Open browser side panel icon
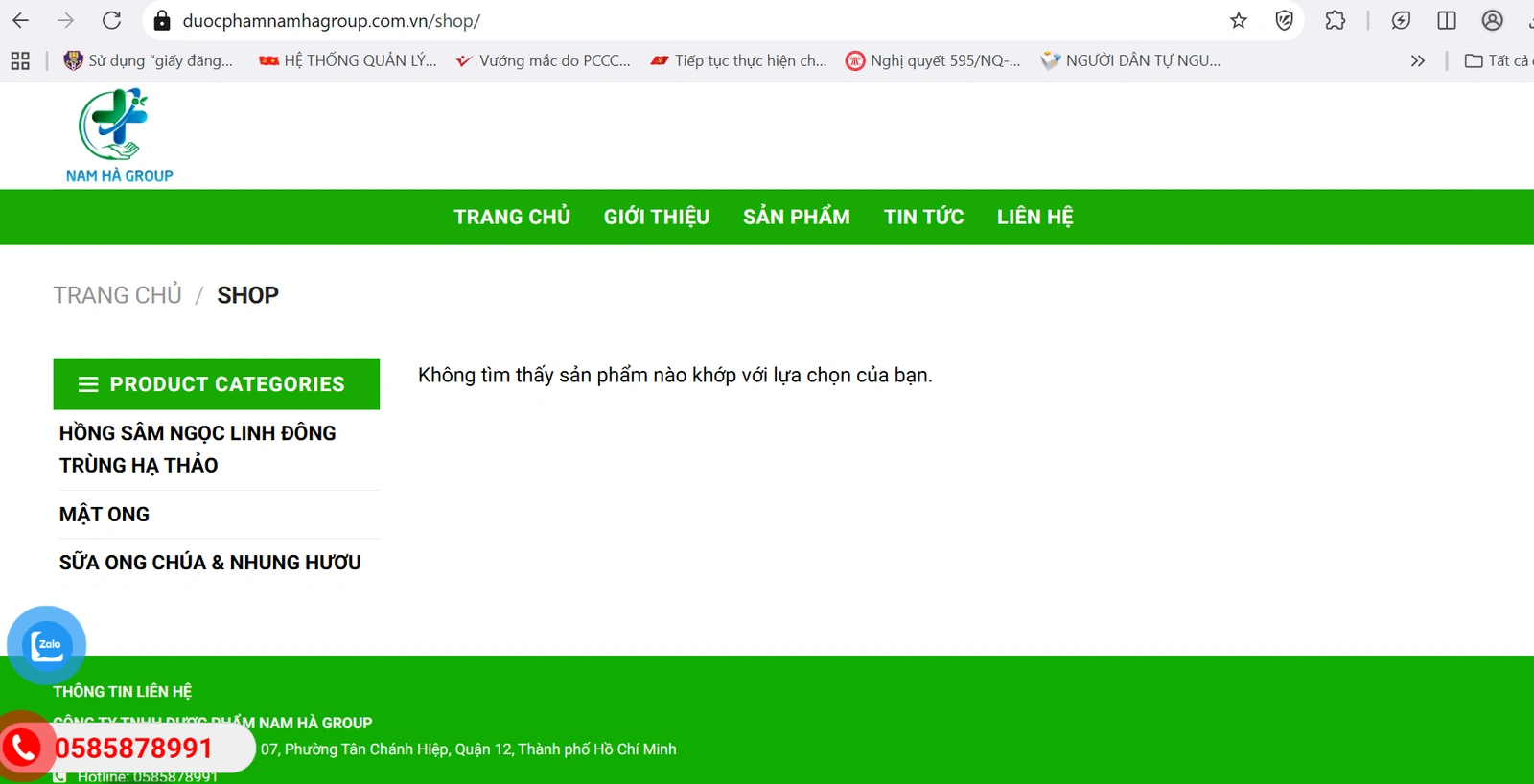The image size is (1534, 784). [1447, 20]
